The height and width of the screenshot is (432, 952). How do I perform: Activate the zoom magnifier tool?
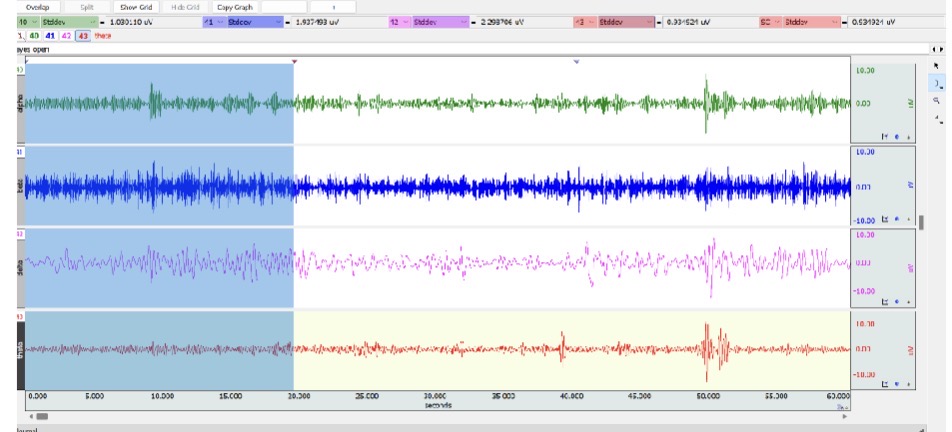point(937,101)
